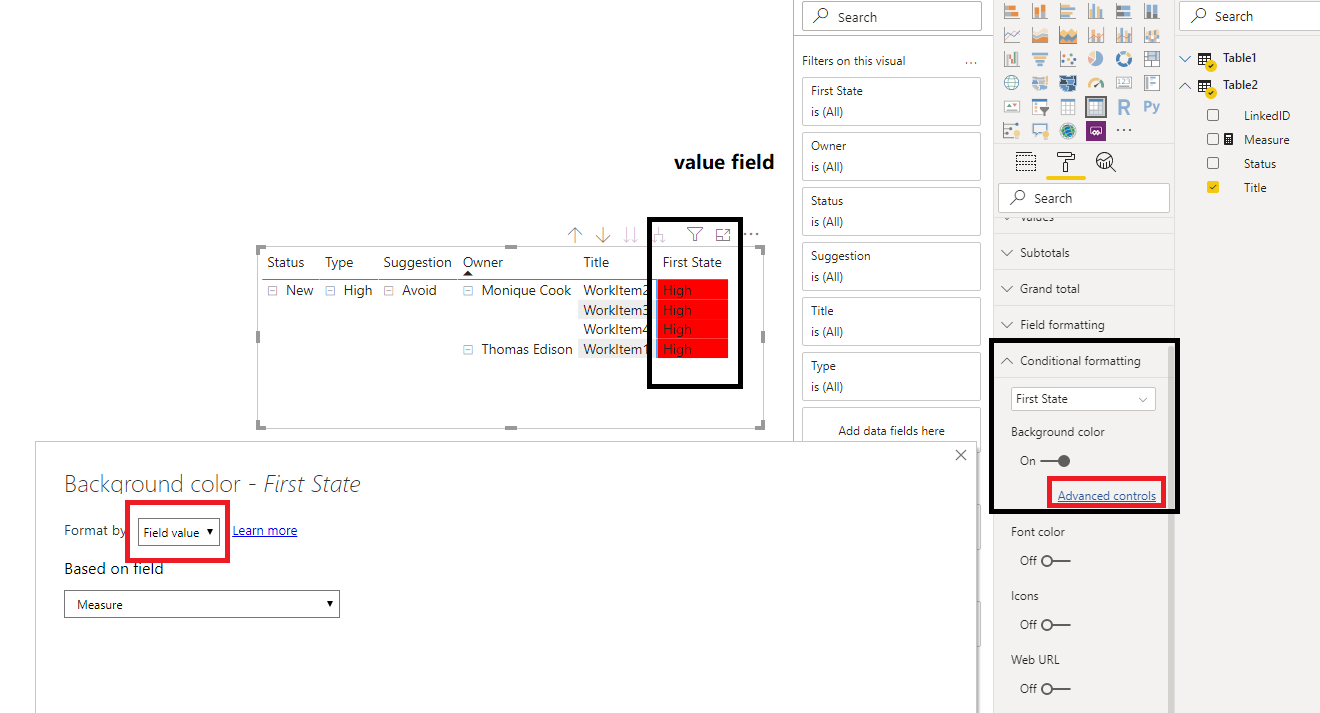
Task: Switch to the Analytics magnifier tab
Action: click(x=1106, y=162)
